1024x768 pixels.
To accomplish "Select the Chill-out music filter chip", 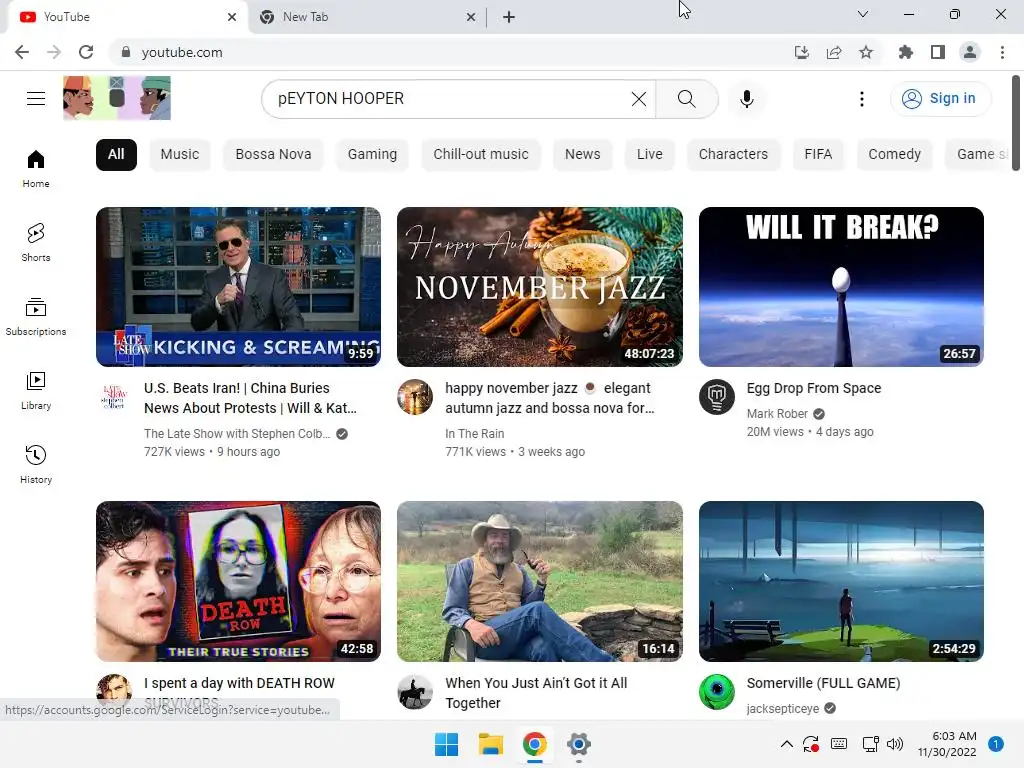I will pyautogui.click(x=481, y=154).
